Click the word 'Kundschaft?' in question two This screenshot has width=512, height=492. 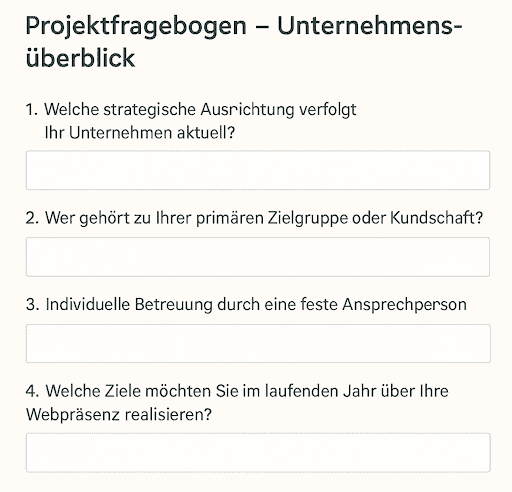tap(436, 218)
